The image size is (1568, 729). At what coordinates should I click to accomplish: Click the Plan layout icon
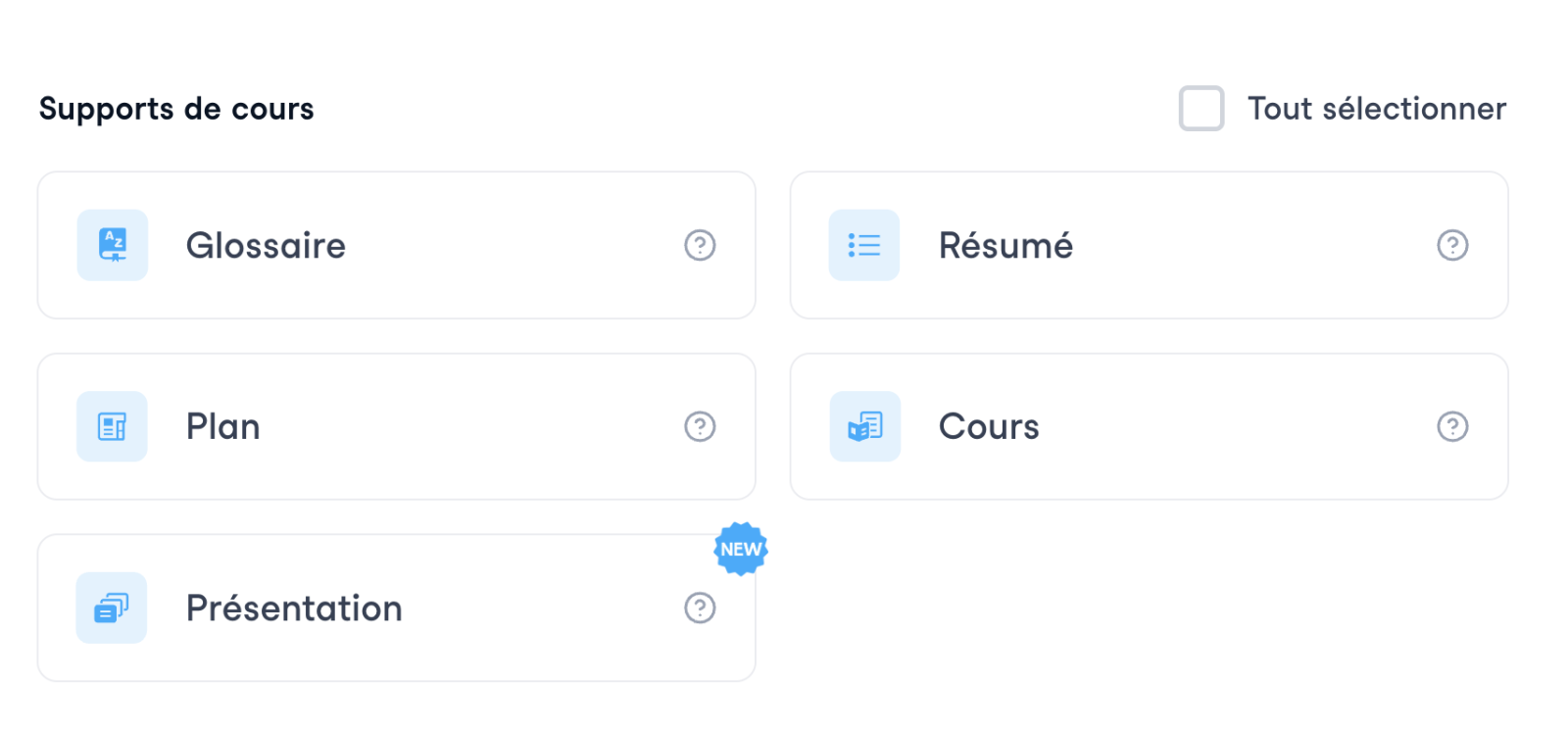tap(113, 426)
